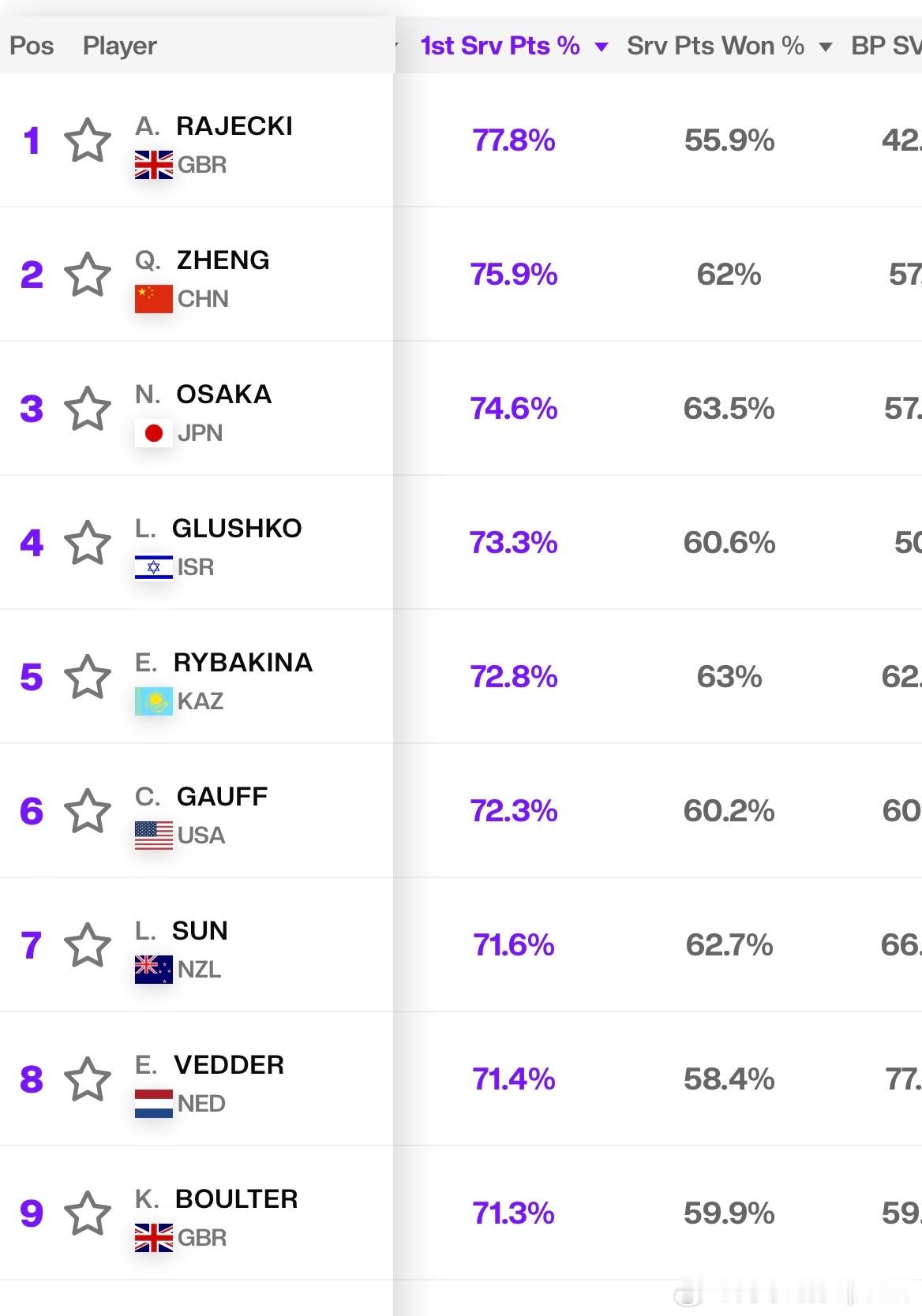Select the star icon for L. Sun

88,945
